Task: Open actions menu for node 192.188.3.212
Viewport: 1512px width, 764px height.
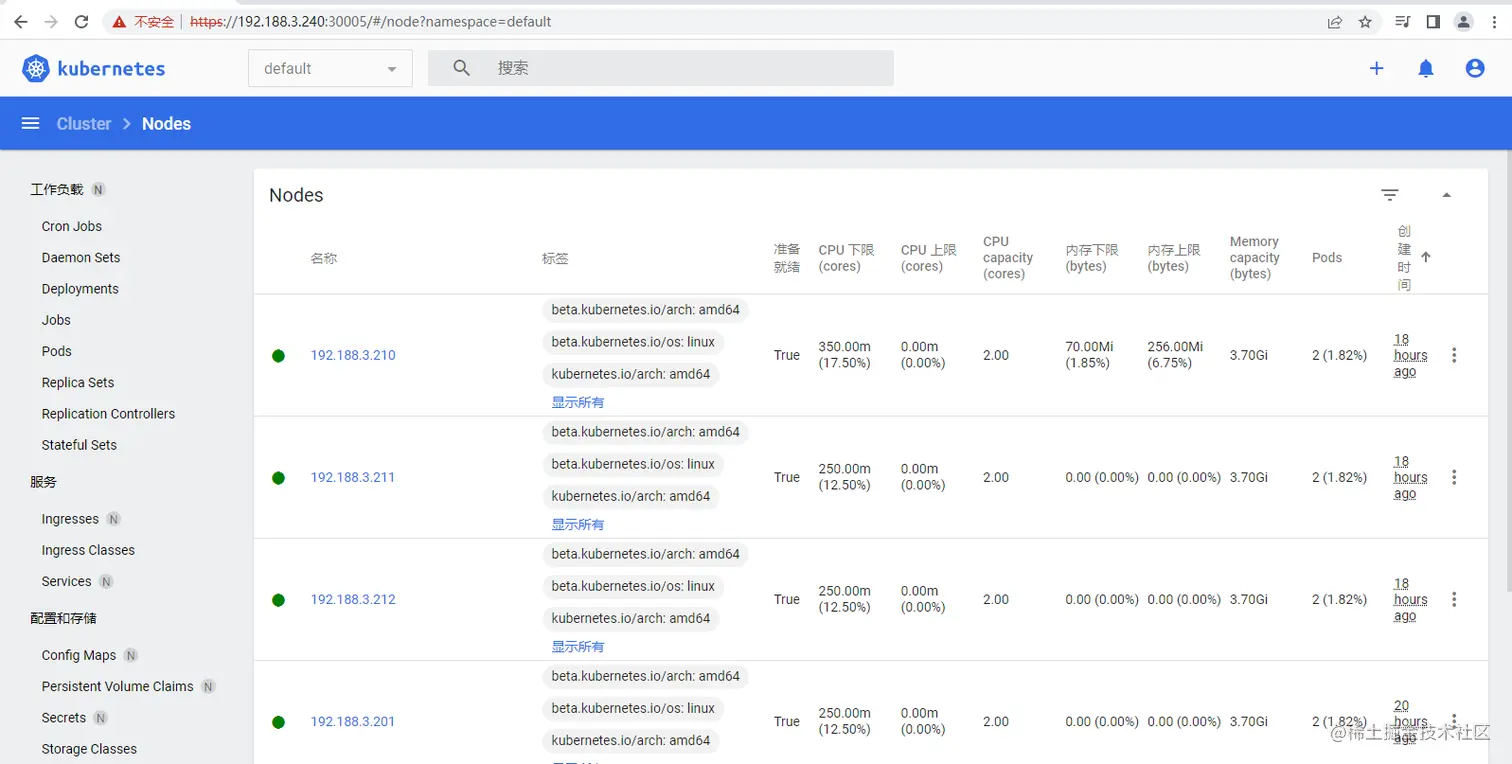Action: pos(1454,599)
